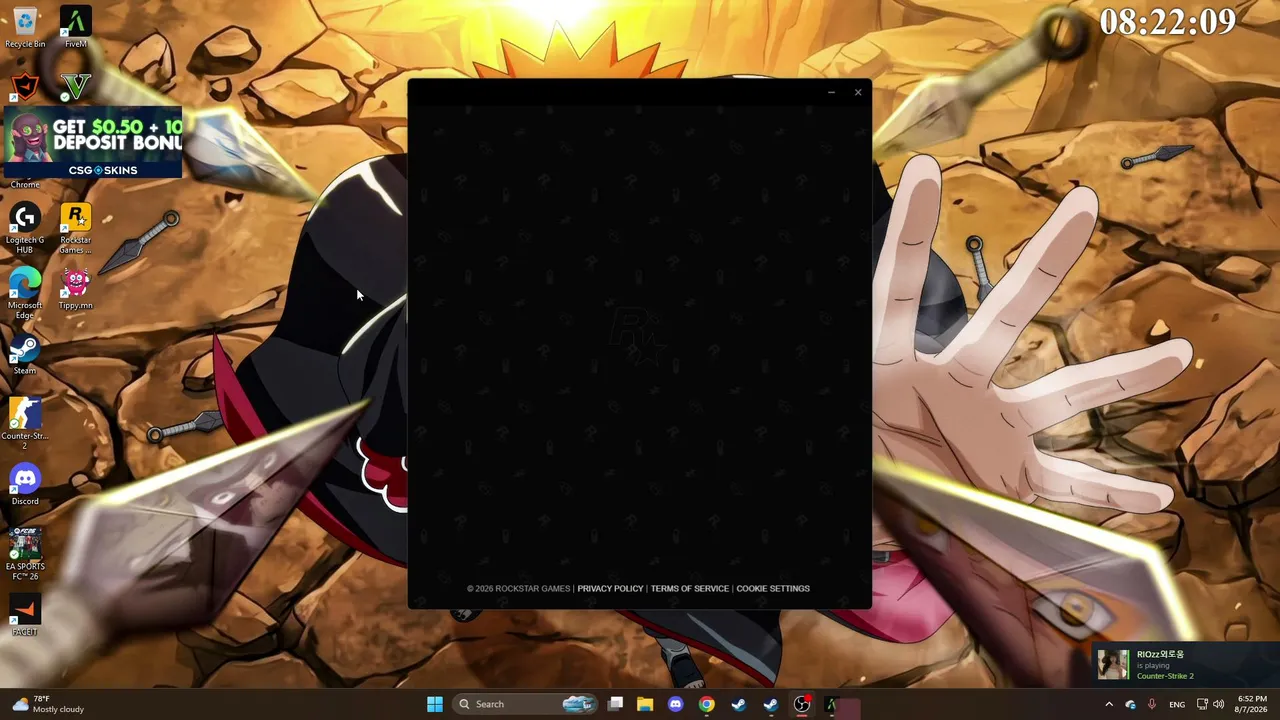Open the Cookie Settings link
Viewport: 1280px width, 720px height.
coord(773,588)
